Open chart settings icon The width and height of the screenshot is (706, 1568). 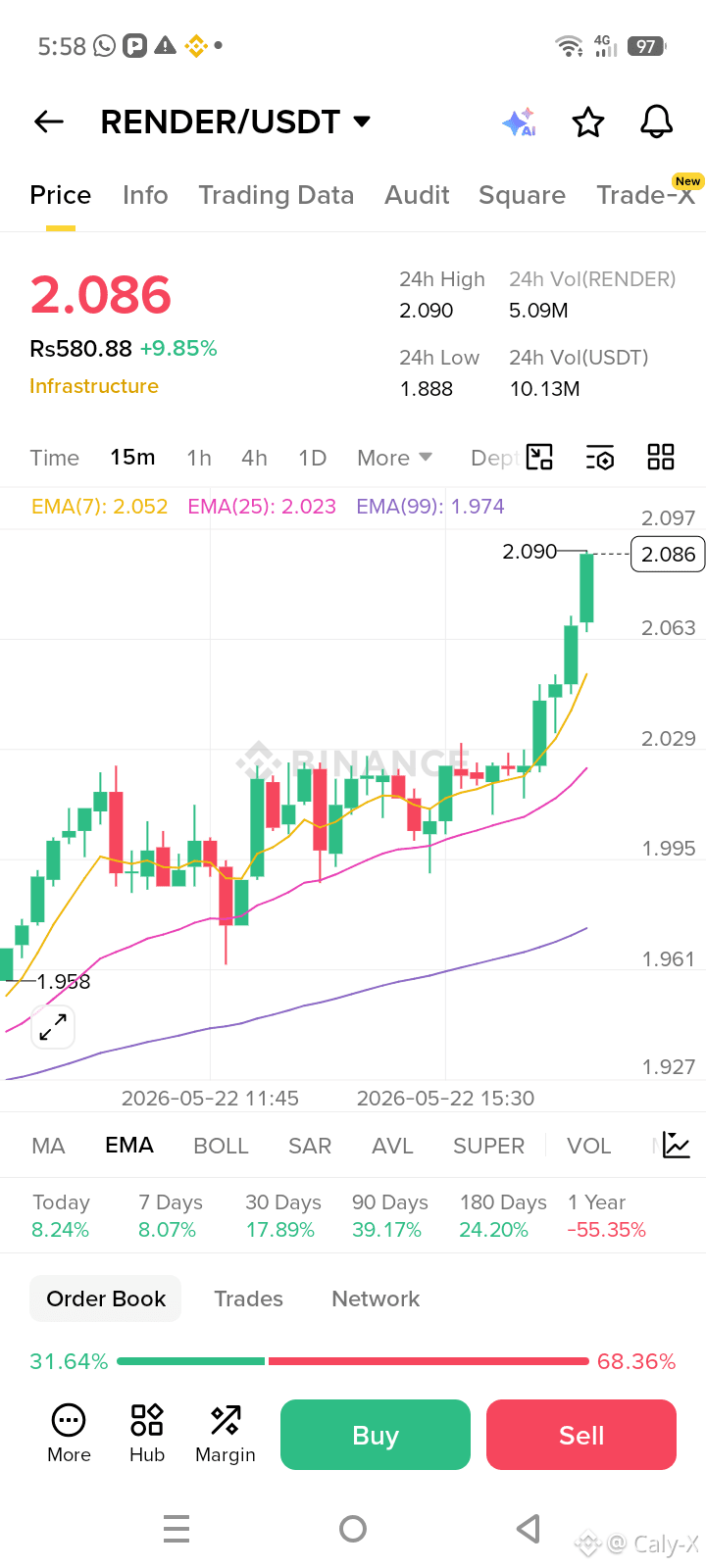(600, 458)
